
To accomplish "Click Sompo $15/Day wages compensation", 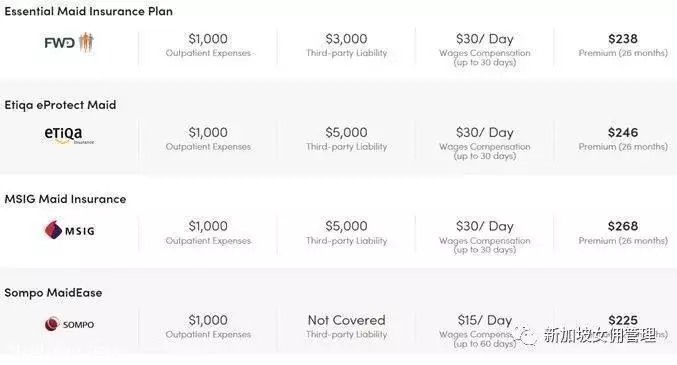I will coord(484,320).
